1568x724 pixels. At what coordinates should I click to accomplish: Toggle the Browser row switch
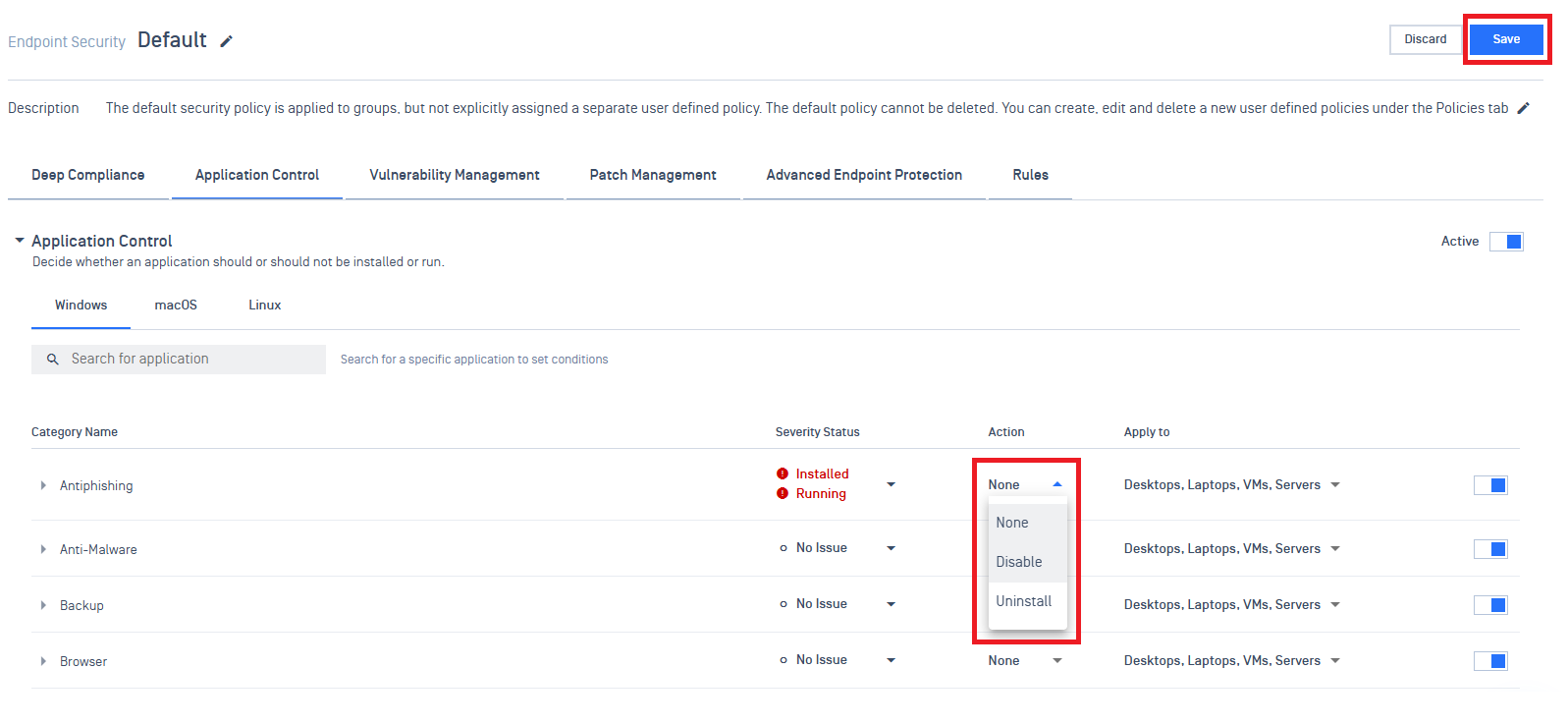[x=1489, y=661]
